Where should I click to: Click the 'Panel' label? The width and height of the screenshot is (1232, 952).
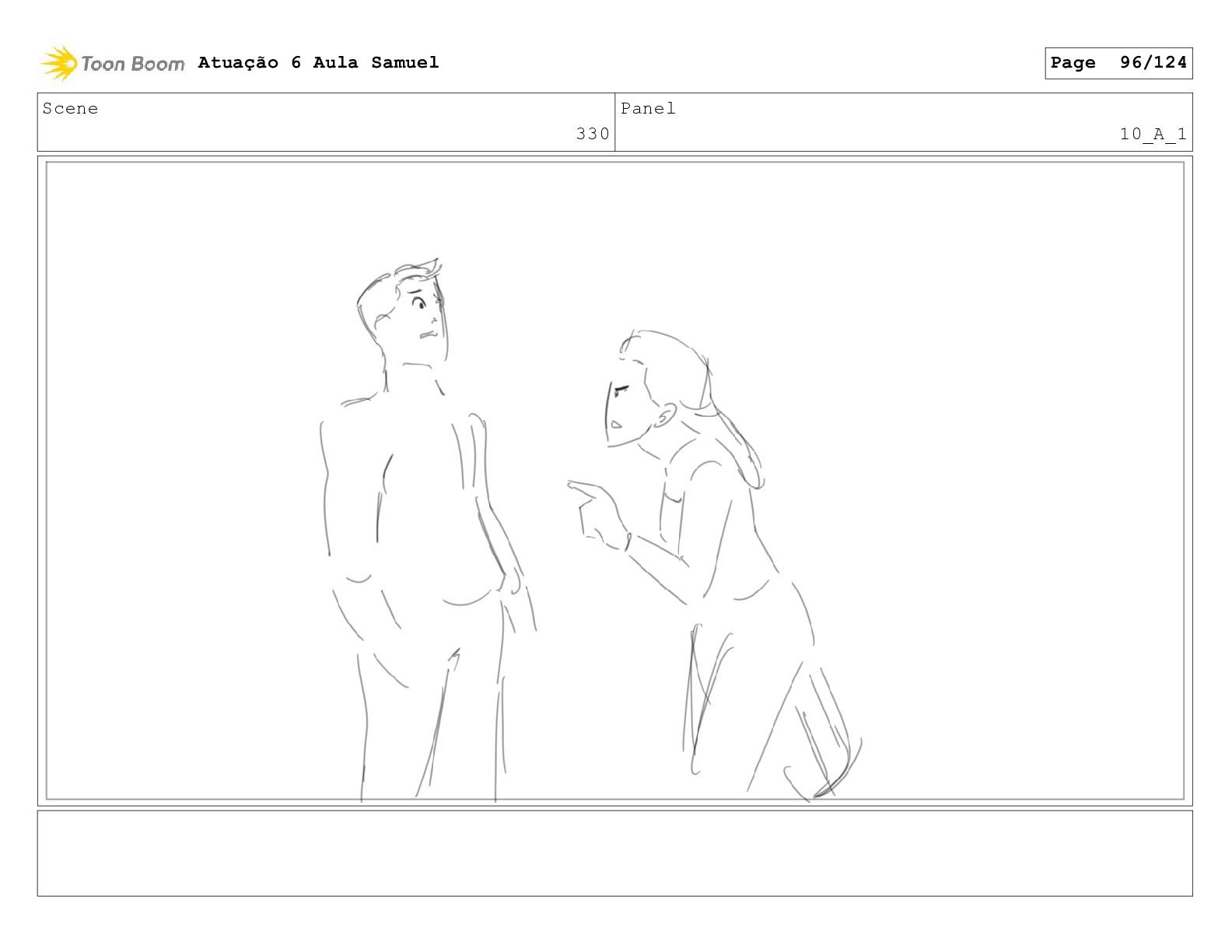648,109
